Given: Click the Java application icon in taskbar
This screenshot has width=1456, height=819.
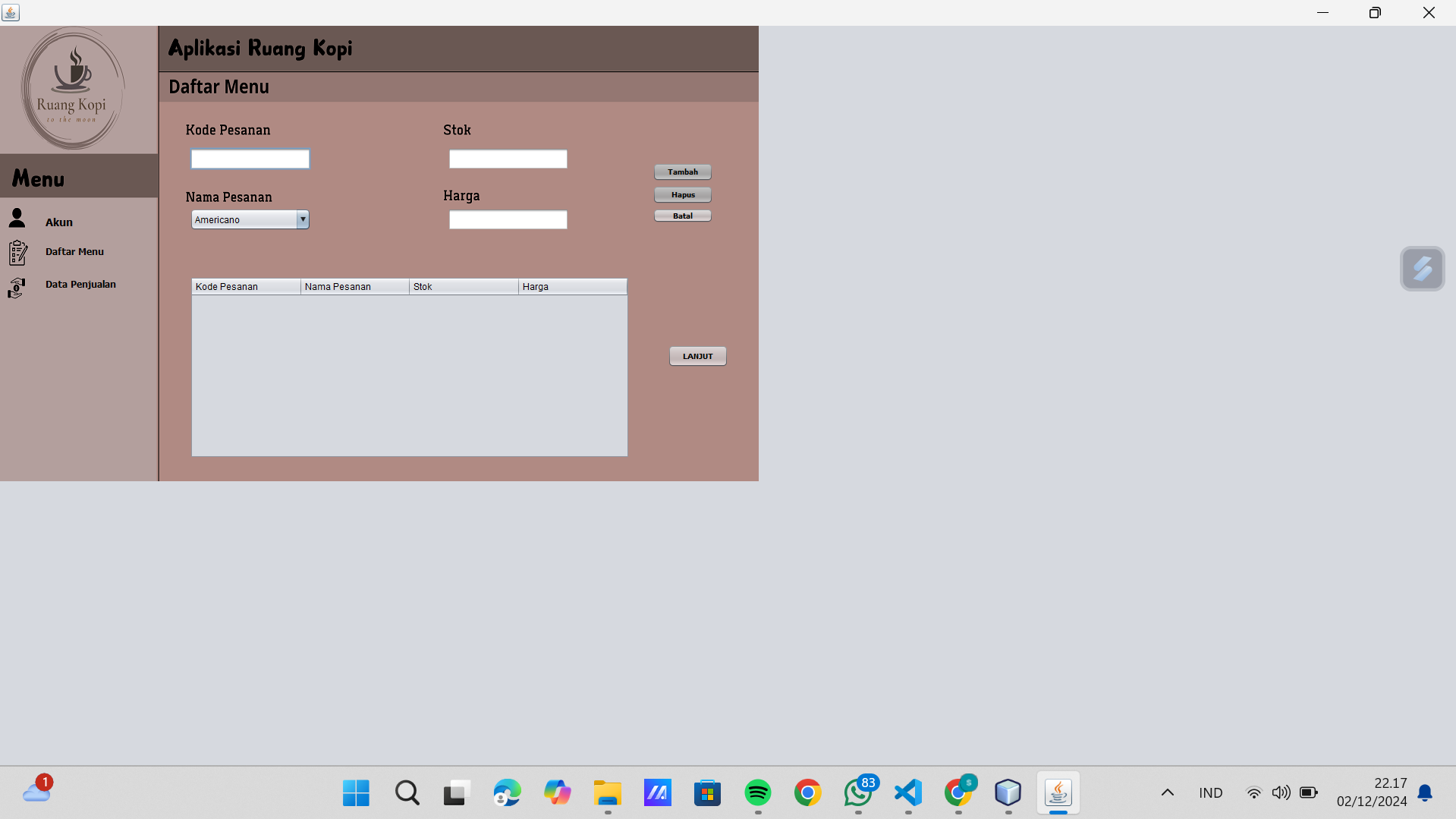Looking at the screenshot, I should 1058,792.
